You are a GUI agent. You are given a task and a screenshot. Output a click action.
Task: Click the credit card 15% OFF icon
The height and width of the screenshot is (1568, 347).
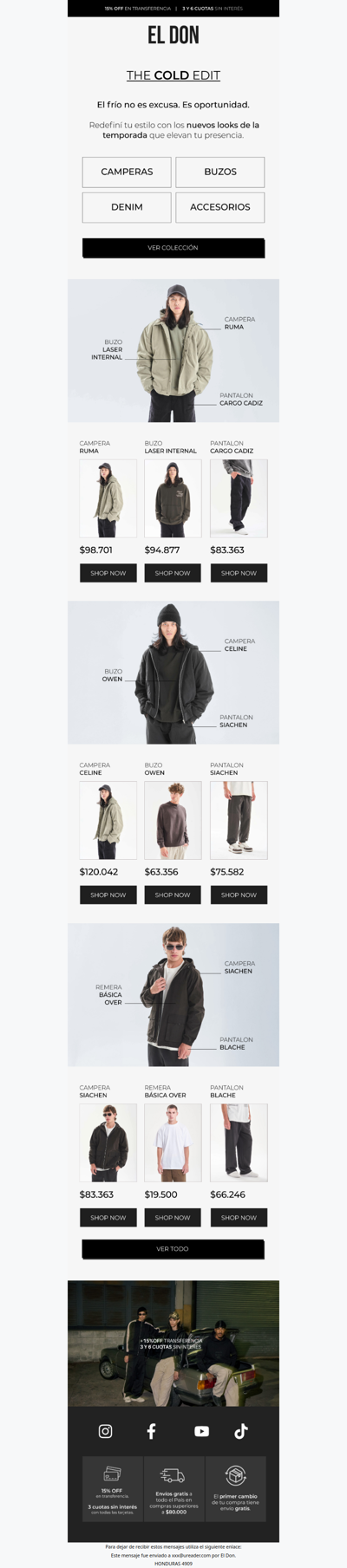112,1474
